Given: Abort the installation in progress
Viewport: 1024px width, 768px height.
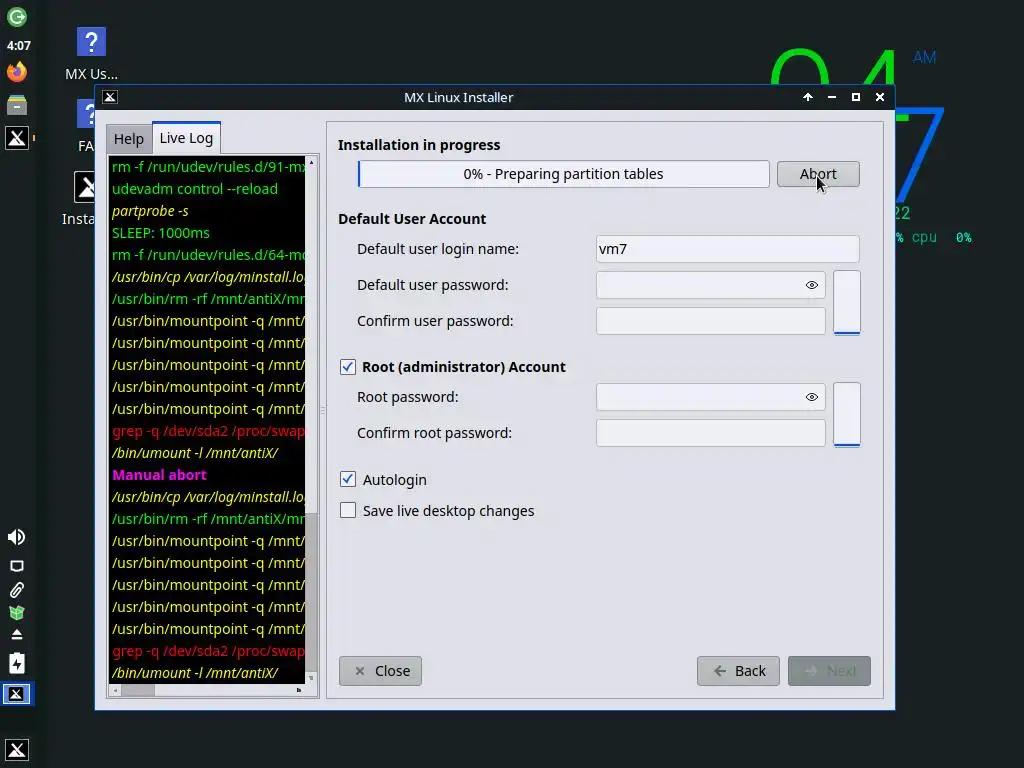Looking at the screenshot, I should pyautogui.click(x=818, y=174).
